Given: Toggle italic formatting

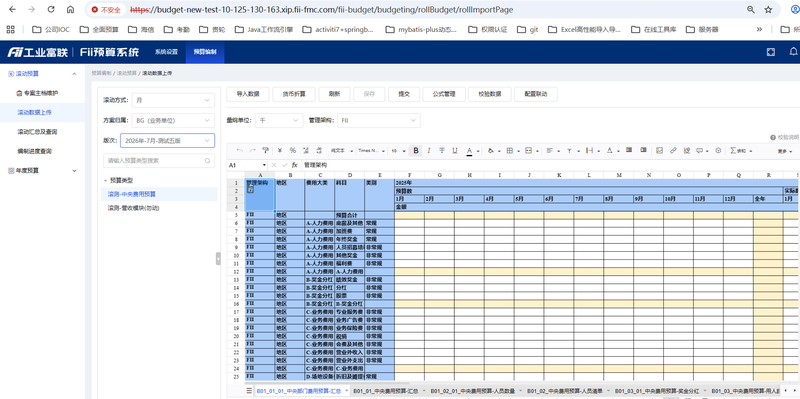Looking at the screenshot, I should click(429, 151).
